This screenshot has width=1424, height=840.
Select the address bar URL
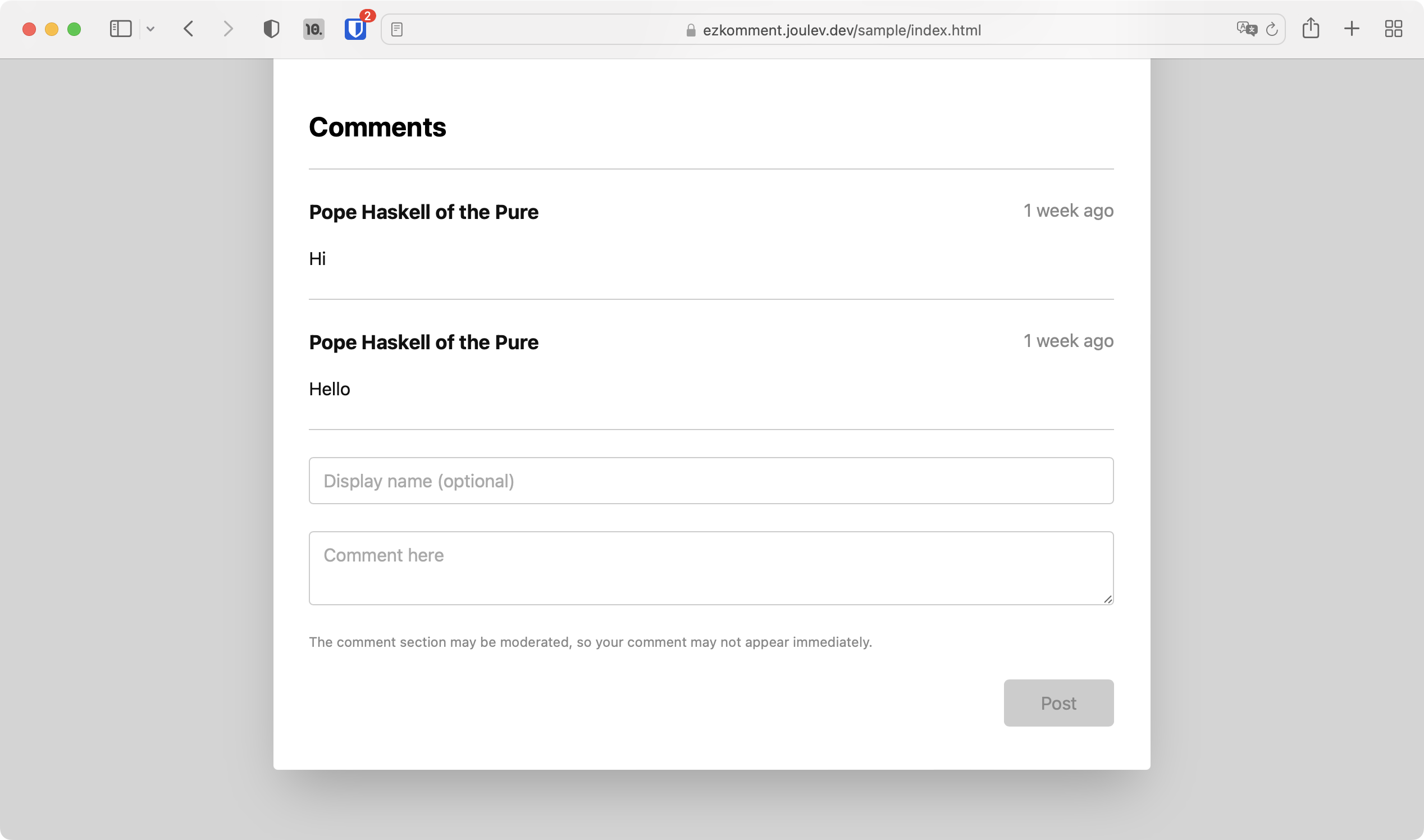[x=842, y=30]
